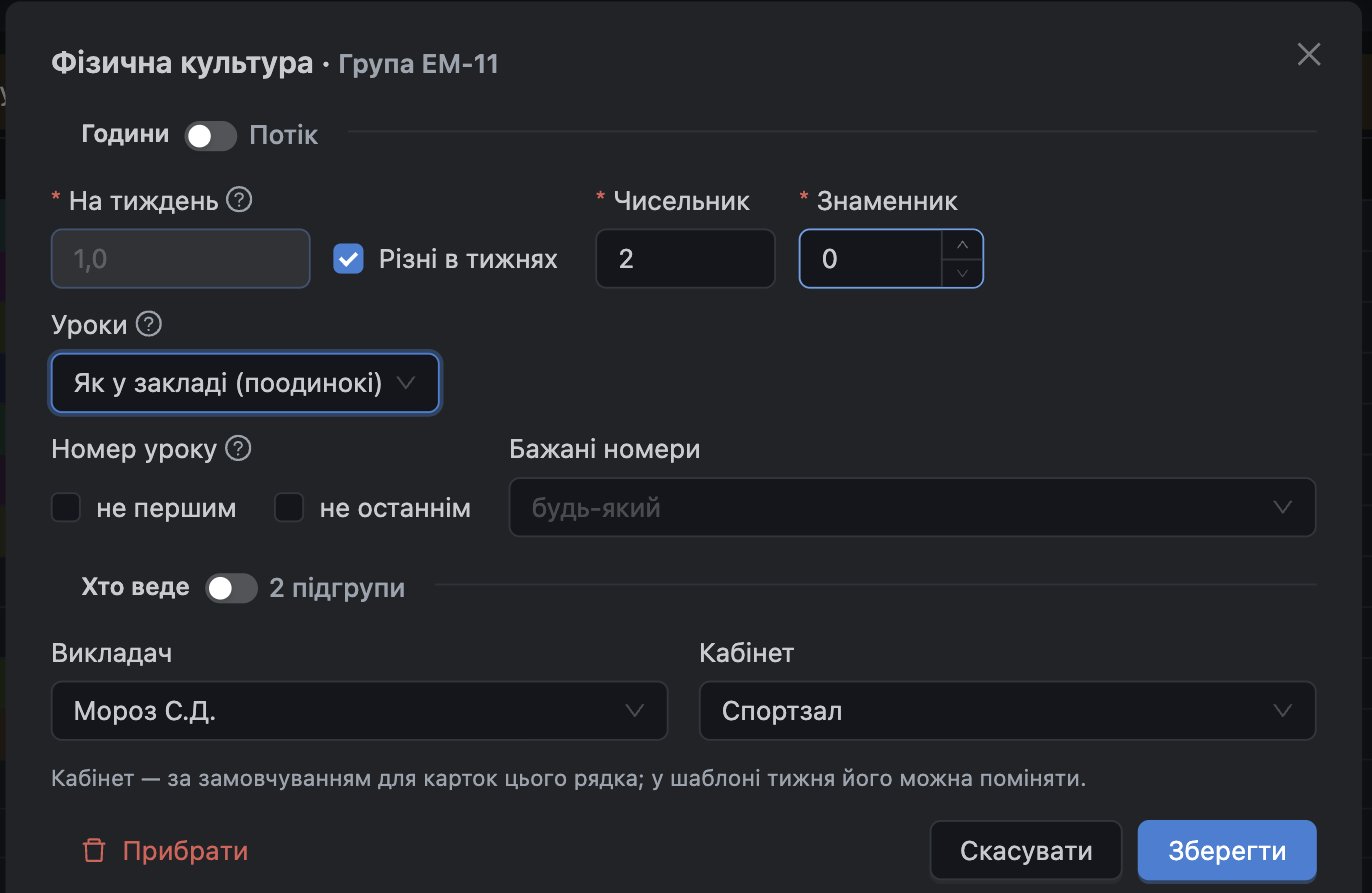Click the Скасувати button

(x=1026, y=851)
